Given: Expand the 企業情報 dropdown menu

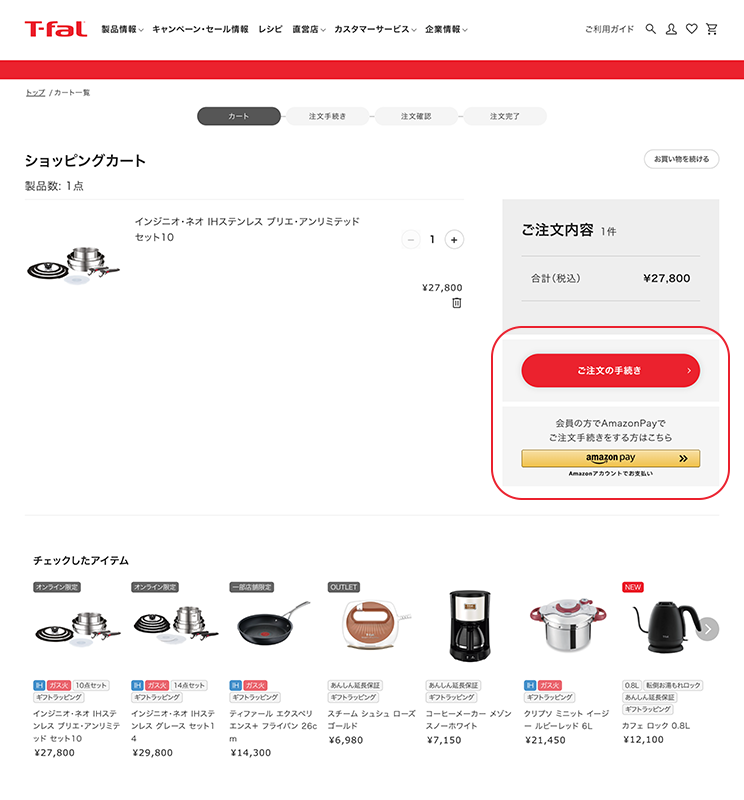Looking at the screenshot, I should coord(446,30).
